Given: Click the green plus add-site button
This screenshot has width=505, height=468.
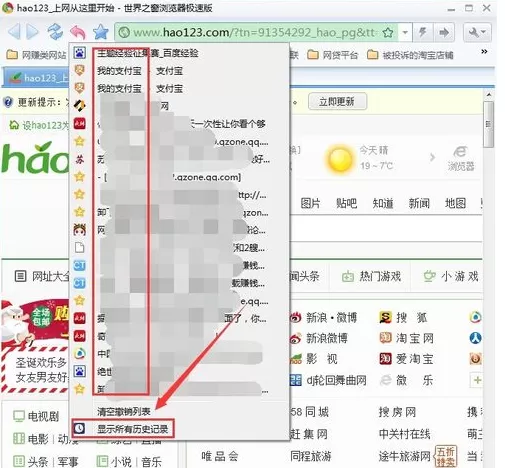Looking at the screenshot, I should tap(477, 380).
